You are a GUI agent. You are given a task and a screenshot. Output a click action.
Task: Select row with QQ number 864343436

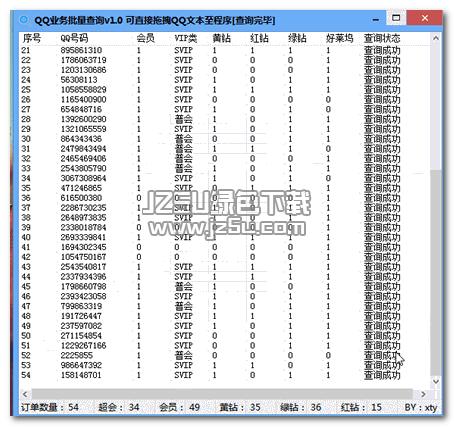tap(211, 139)
